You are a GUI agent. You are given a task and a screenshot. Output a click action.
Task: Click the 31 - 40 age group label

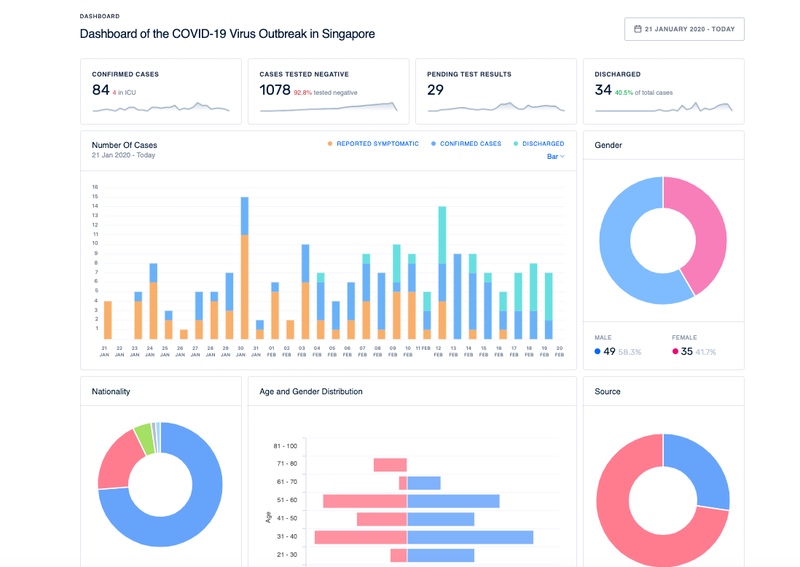285,536
